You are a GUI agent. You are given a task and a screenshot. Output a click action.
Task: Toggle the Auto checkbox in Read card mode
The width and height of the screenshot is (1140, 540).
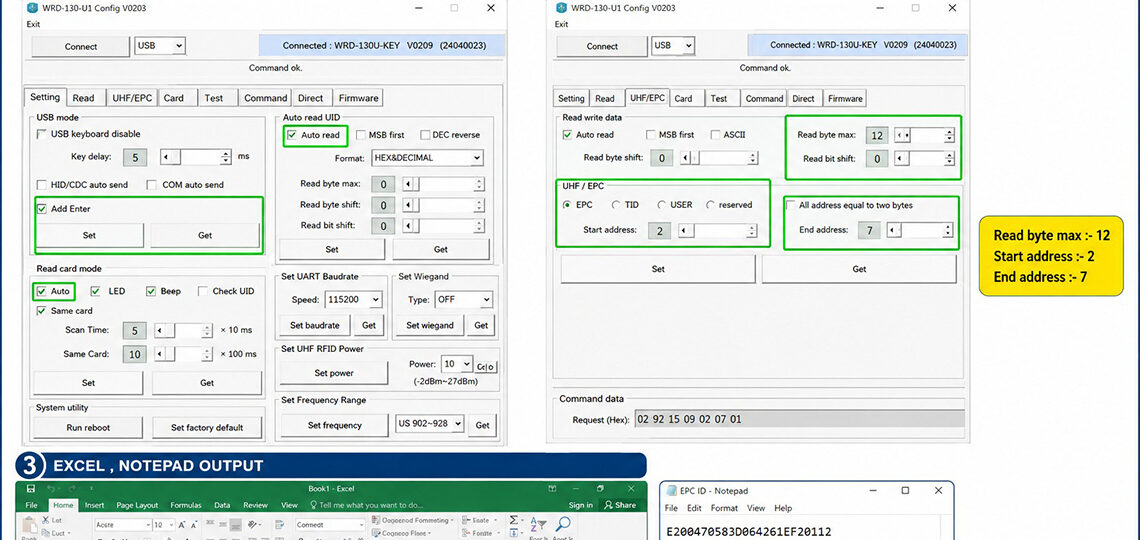[41, 291]
